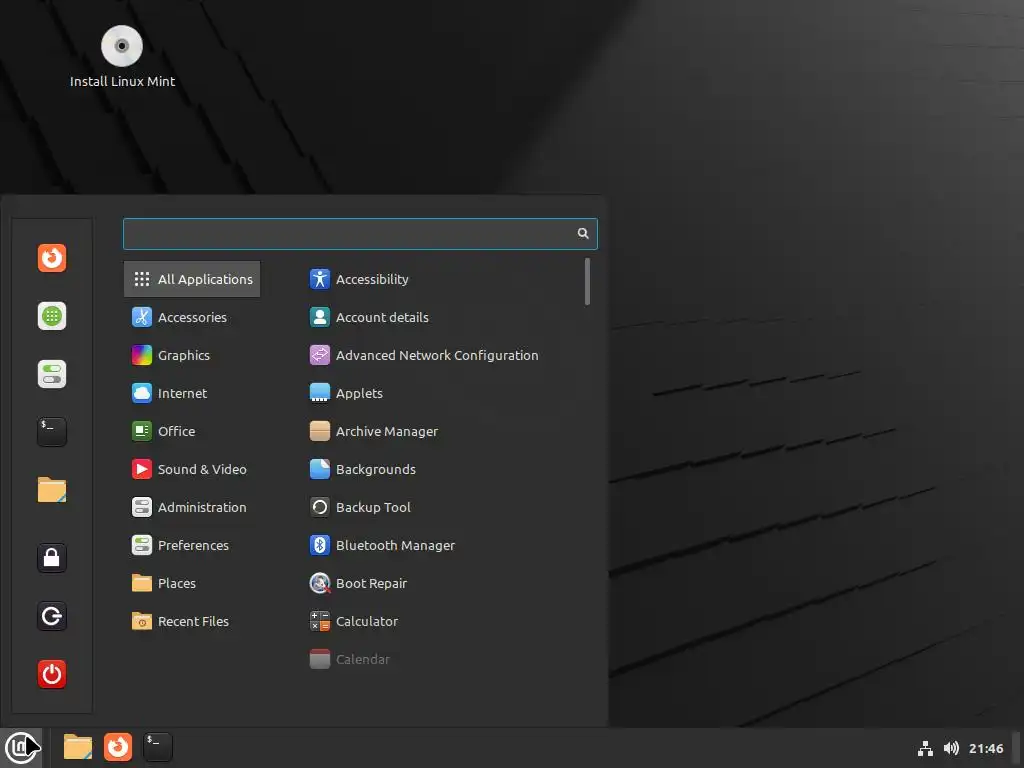Image resolution: width=1024 pixels, height=768 pixels.
Task: Select All Applications category
Action: coord(192,279)
